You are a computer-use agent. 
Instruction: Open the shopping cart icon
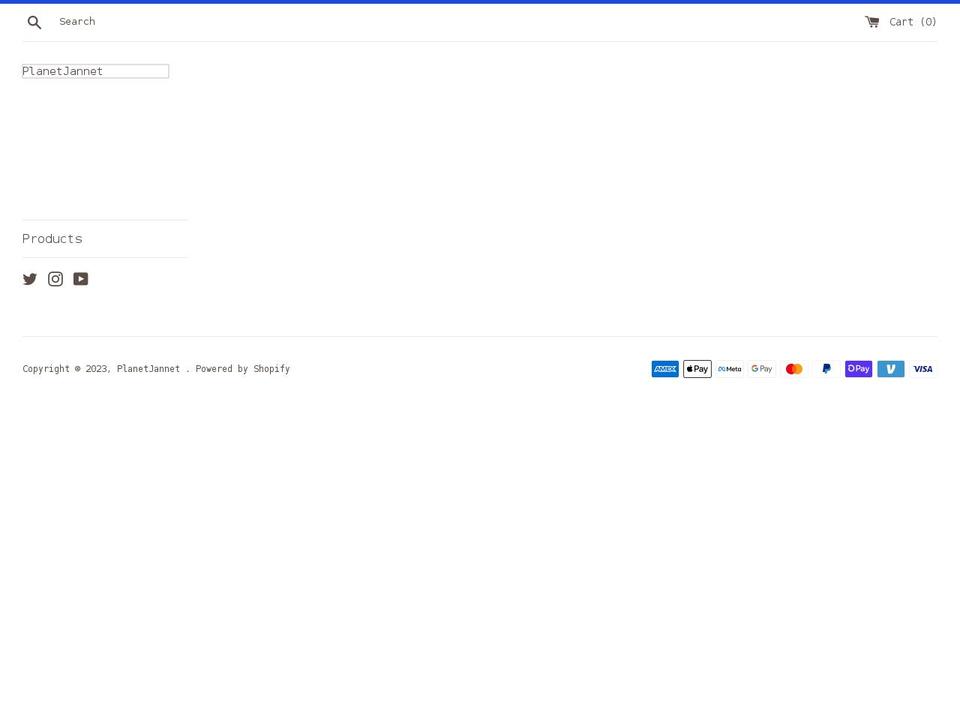coord(872,22)
